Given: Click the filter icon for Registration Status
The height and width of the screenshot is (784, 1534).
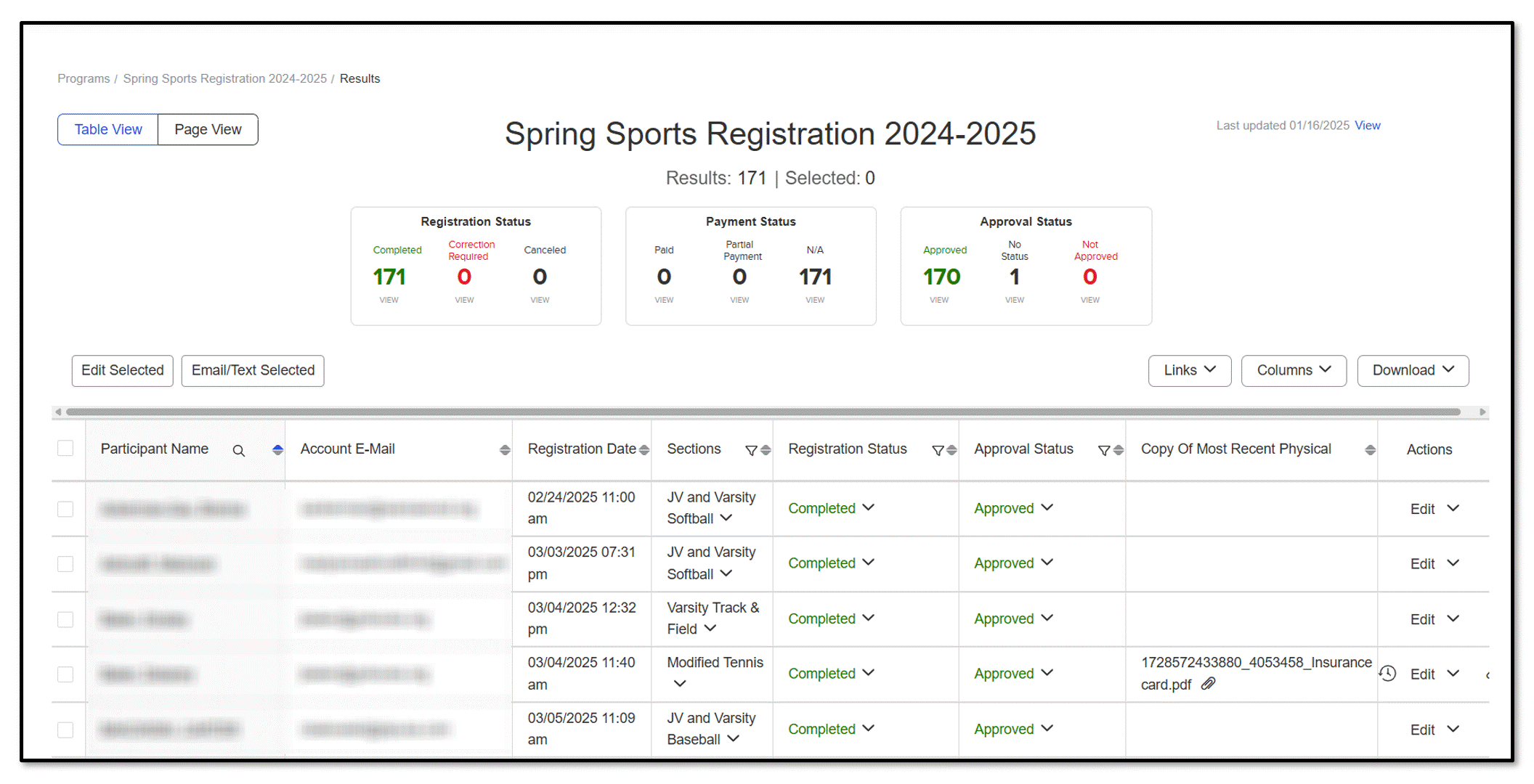Looking at the screenshot, I should tap(938, 451).
